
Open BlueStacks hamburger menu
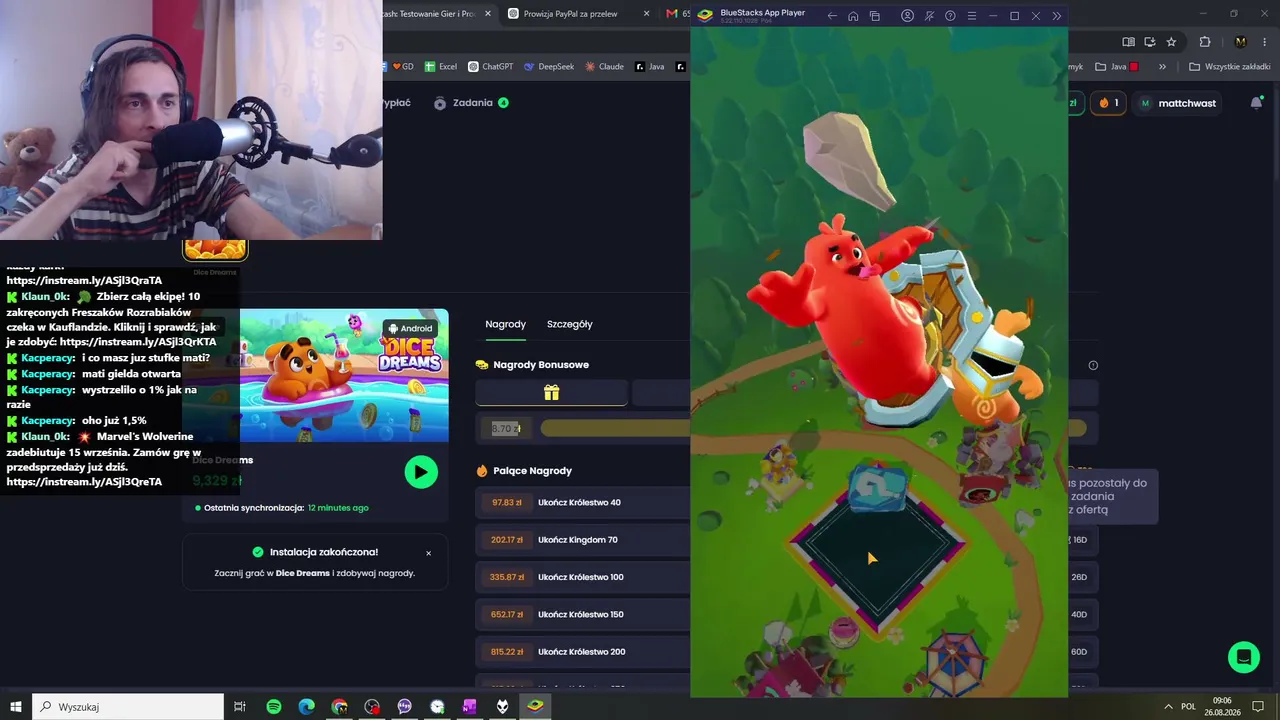click(x=971, y=16)
